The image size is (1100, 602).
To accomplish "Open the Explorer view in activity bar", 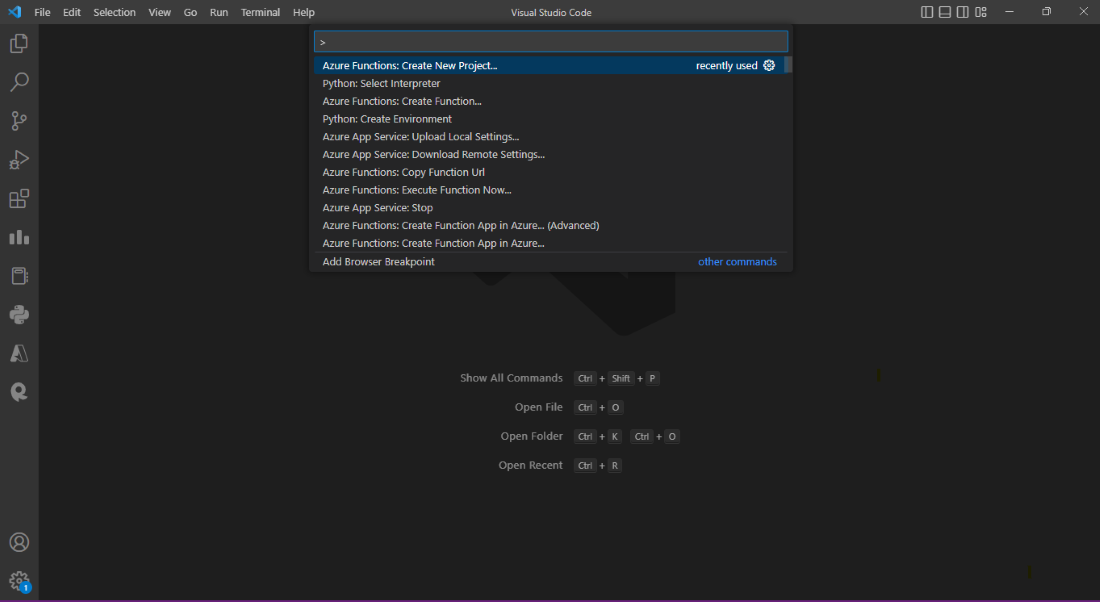I will tap(19, 44).
